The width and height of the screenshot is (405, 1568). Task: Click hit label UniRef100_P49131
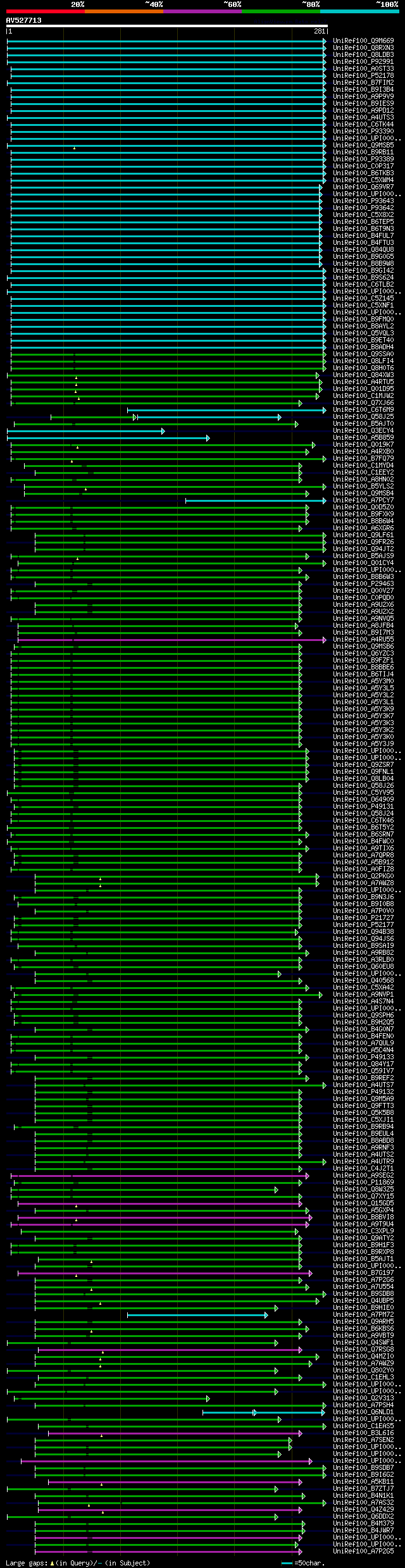(363, 807)
